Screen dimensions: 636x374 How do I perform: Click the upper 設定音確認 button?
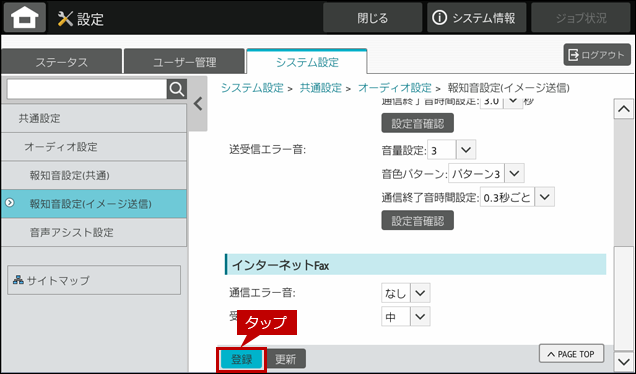417,123
